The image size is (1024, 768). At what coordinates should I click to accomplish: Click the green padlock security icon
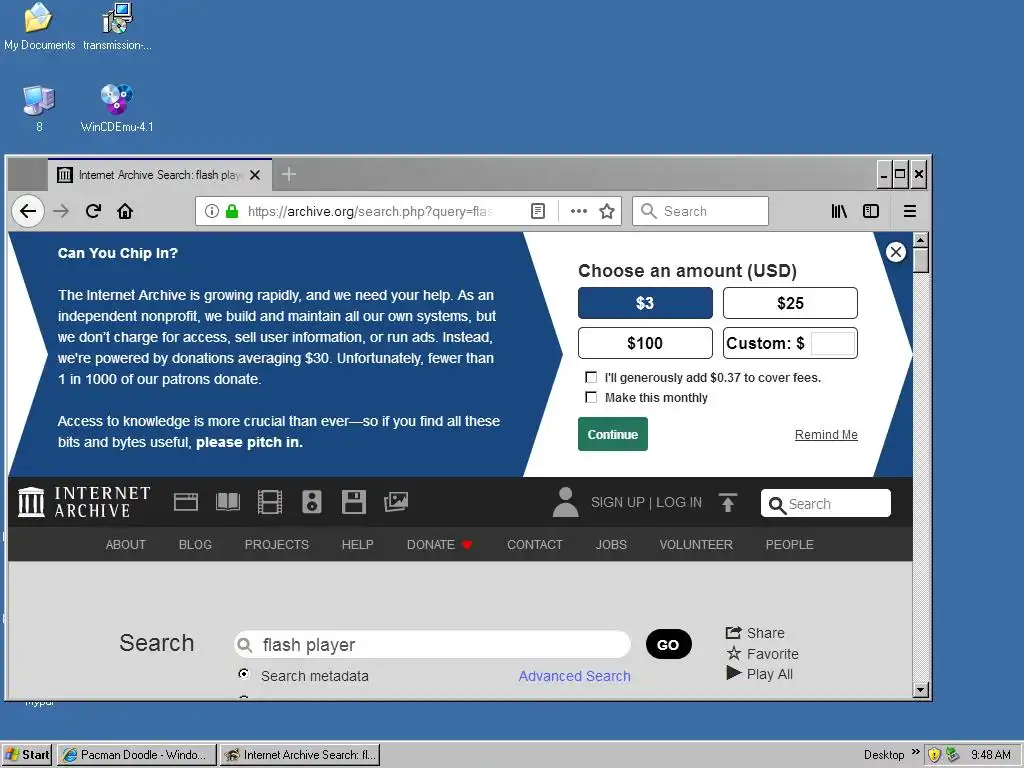click(232, 211)
